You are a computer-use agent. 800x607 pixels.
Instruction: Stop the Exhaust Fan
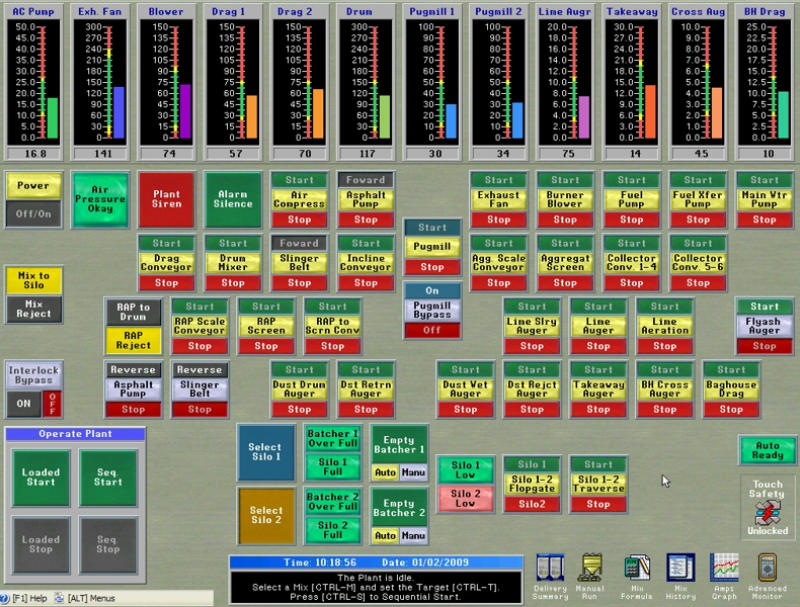click(x=498, y=219)
